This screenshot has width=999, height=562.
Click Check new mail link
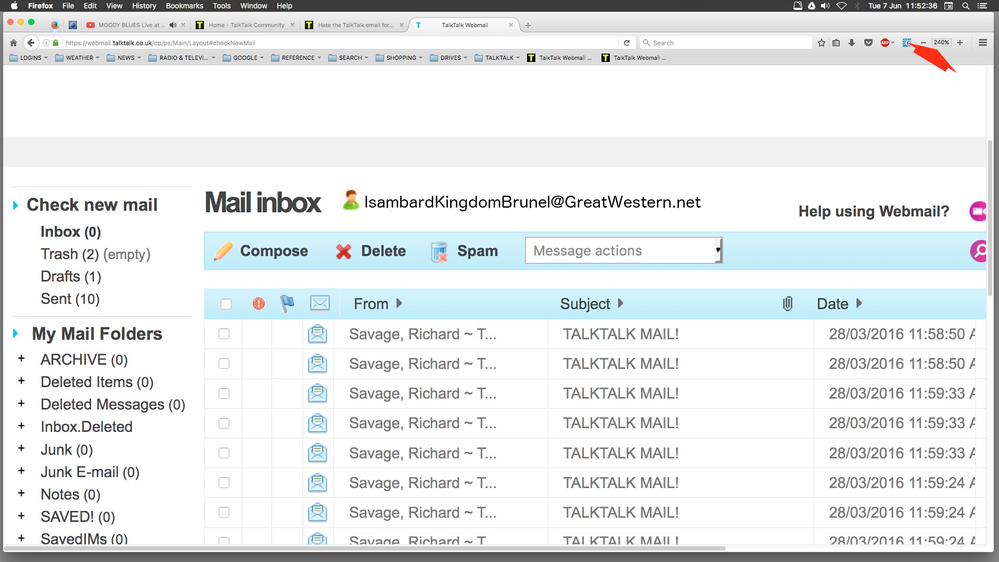(x=92, y=205)
